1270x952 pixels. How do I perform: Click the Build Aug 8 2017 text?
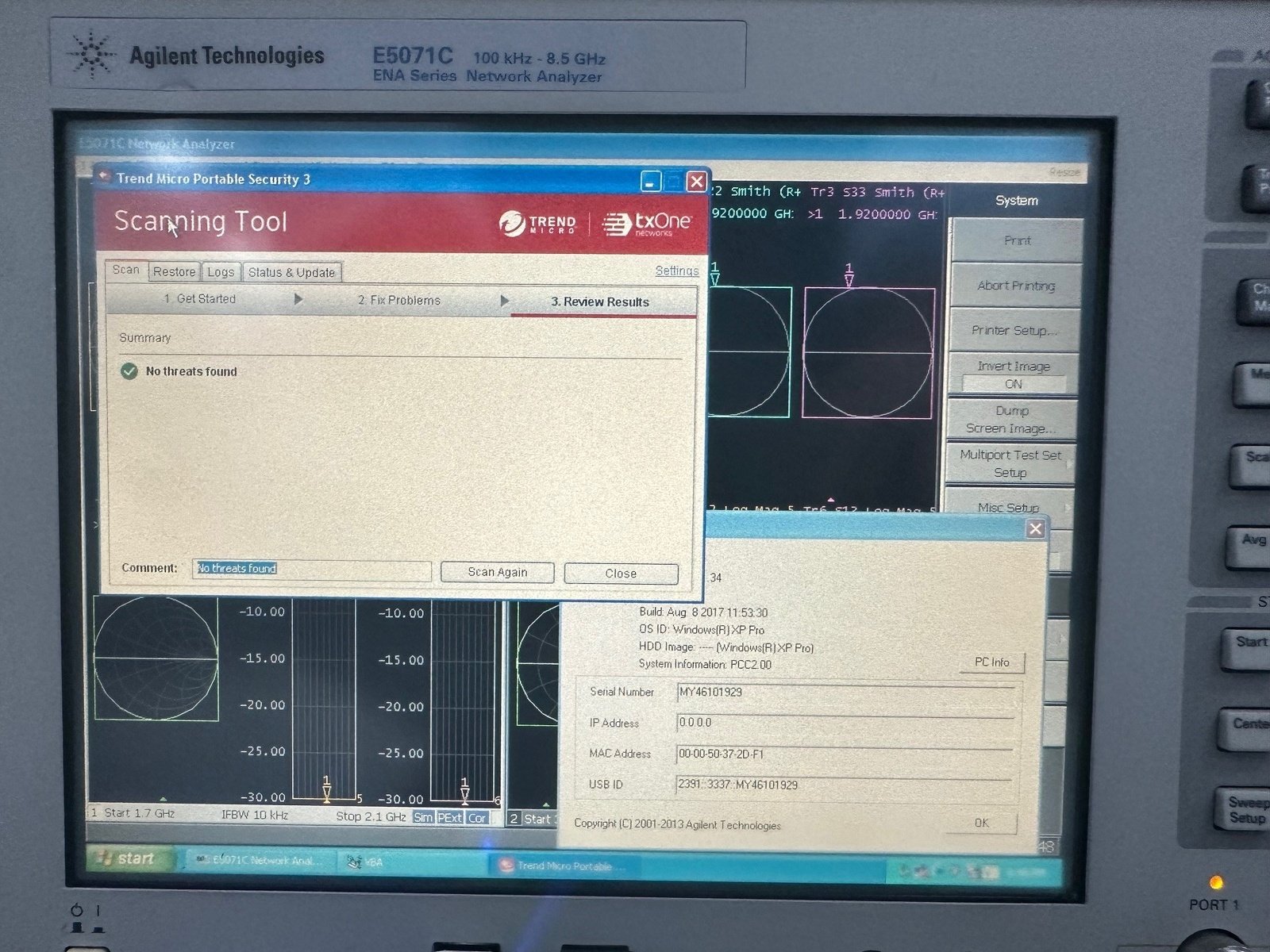point(703,612)
